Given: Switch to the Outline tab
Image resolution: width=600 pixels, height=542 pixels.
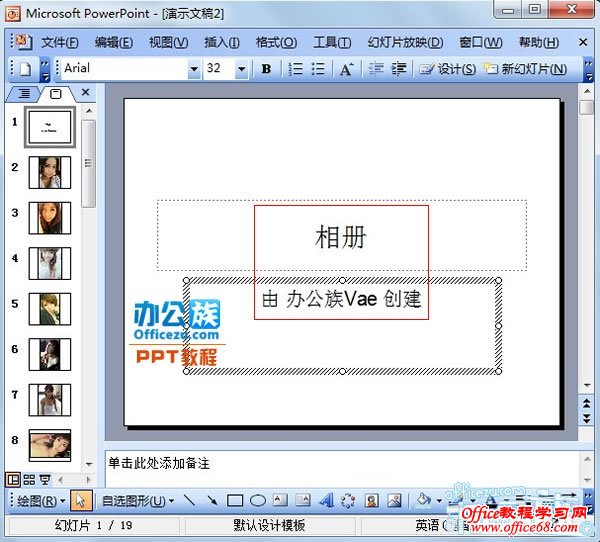Looking at the screenshot, I should (24, 93).
